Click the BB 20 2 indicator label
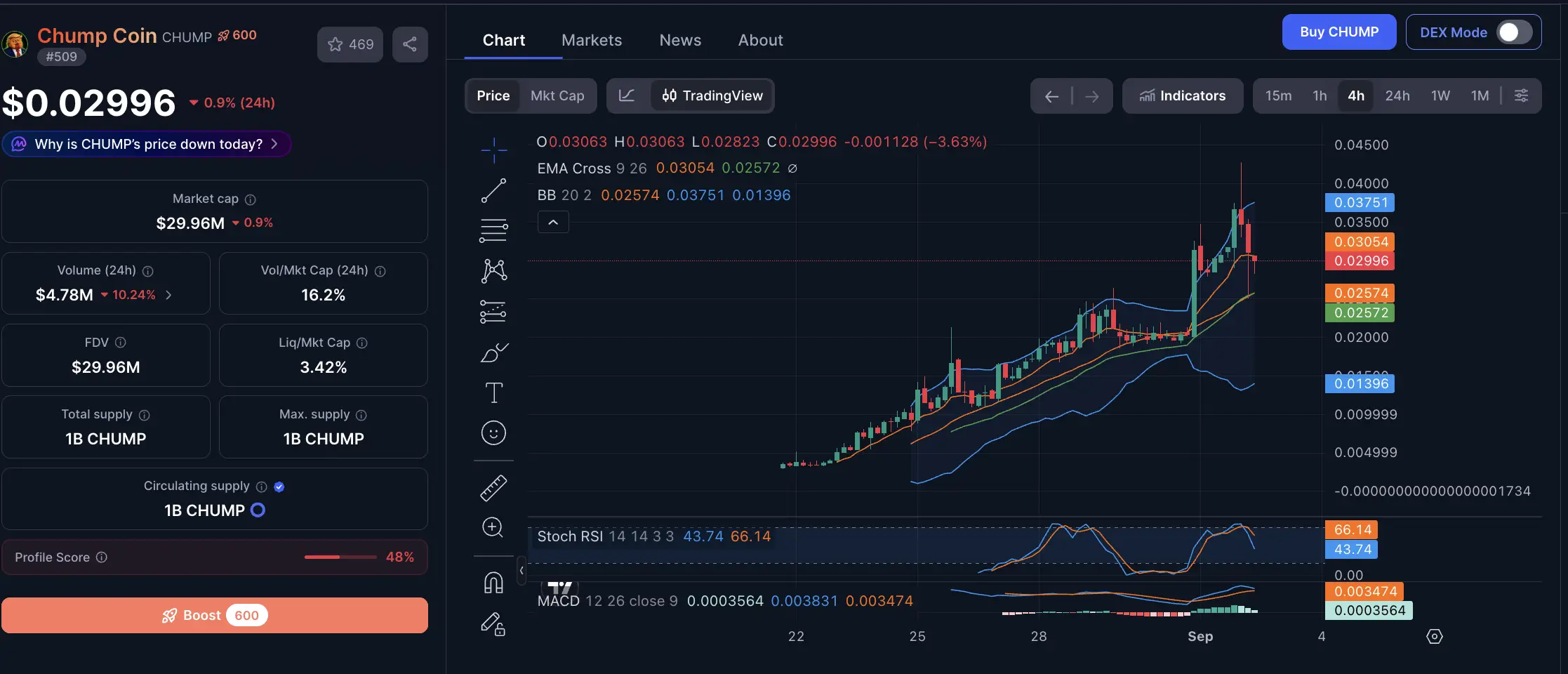The width and height of the screenshot is (1568, 674). tap(564, 195)
